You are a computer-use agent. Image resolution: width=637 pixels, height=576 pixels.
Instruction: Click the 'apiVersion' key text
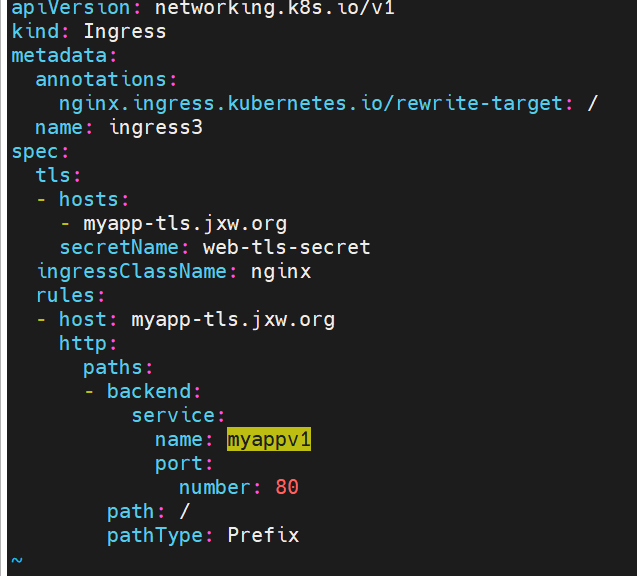[x=70, y=8]
